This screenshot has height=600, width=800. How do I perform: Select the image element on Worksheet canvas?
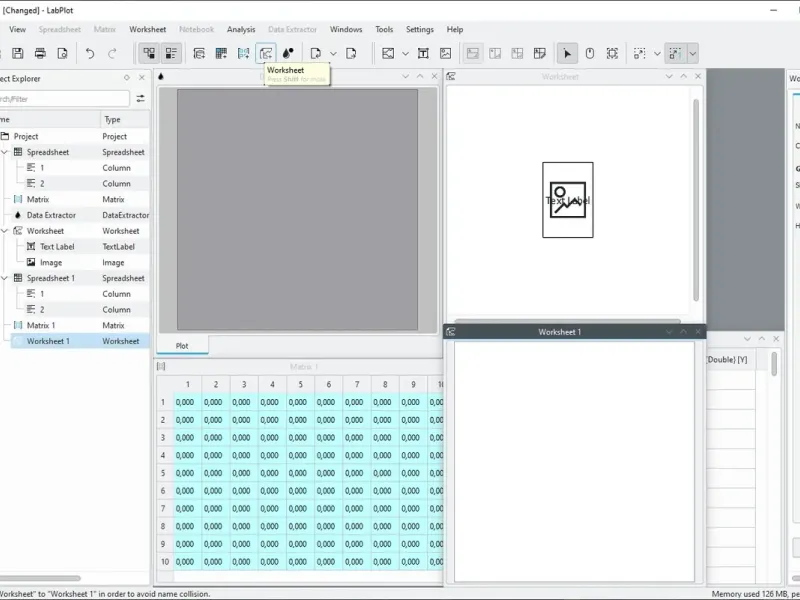pos(568,200)
